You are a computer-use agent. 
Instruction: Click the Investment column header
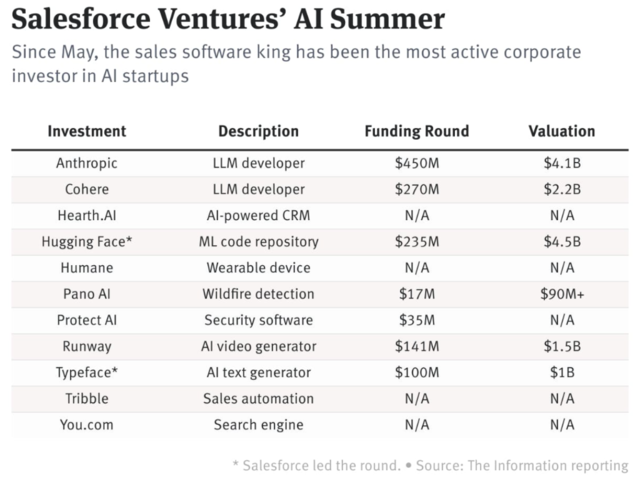[87, 131]
